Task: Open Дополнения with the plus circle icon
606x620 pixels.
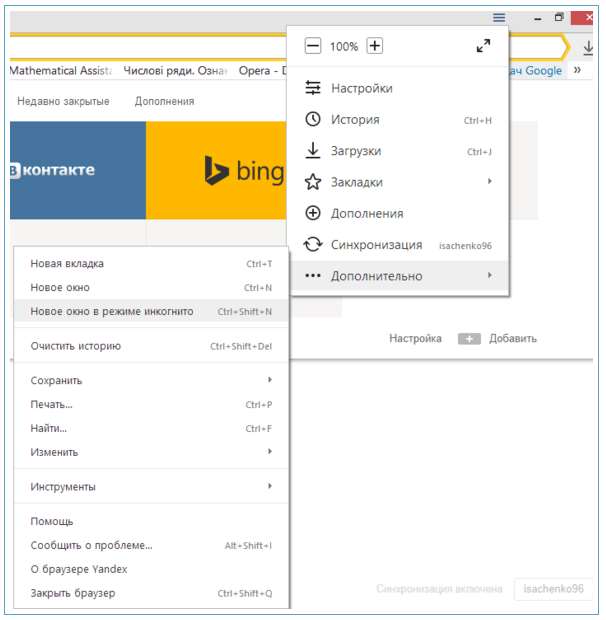Action: [367, 213]
